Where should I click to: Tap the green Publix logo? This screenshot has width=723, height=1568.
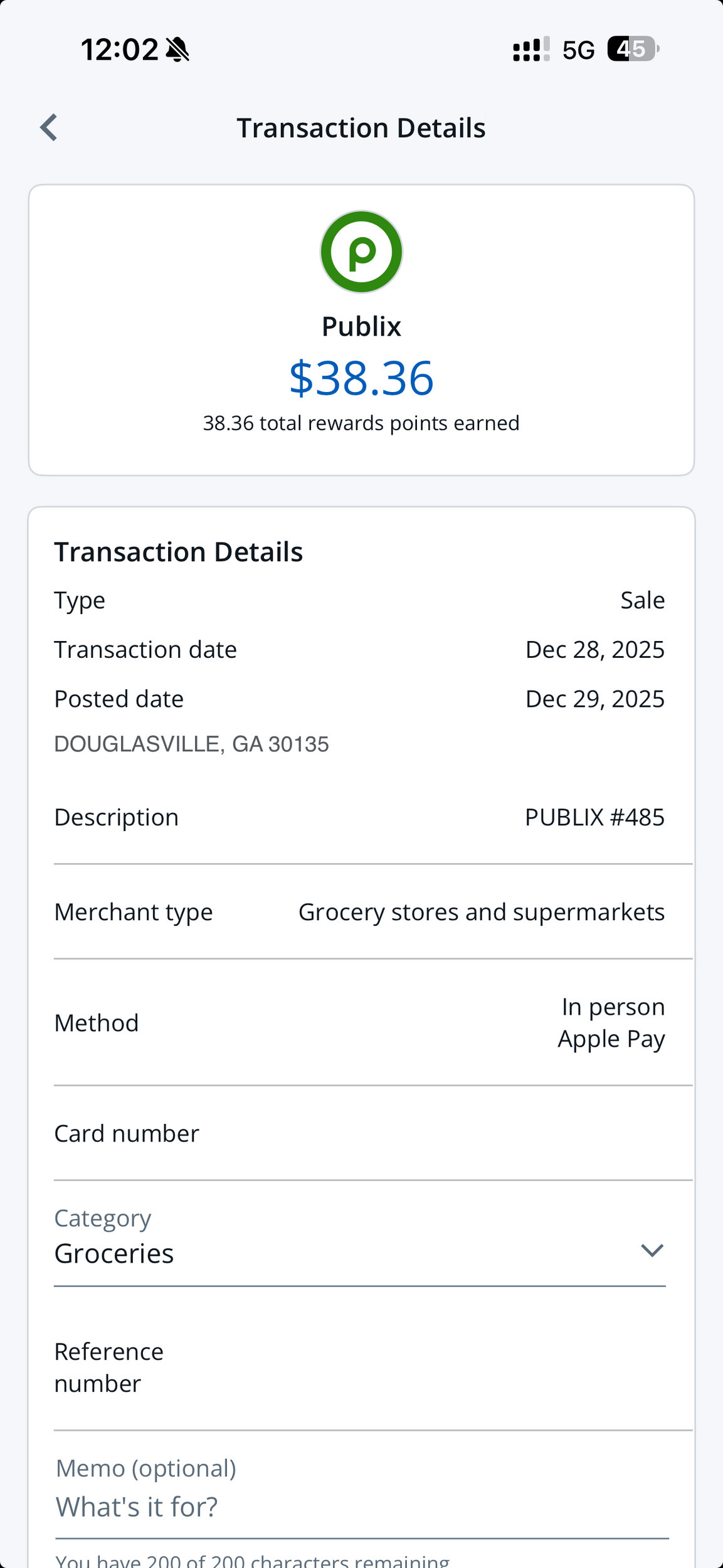[x=361, y=252]
